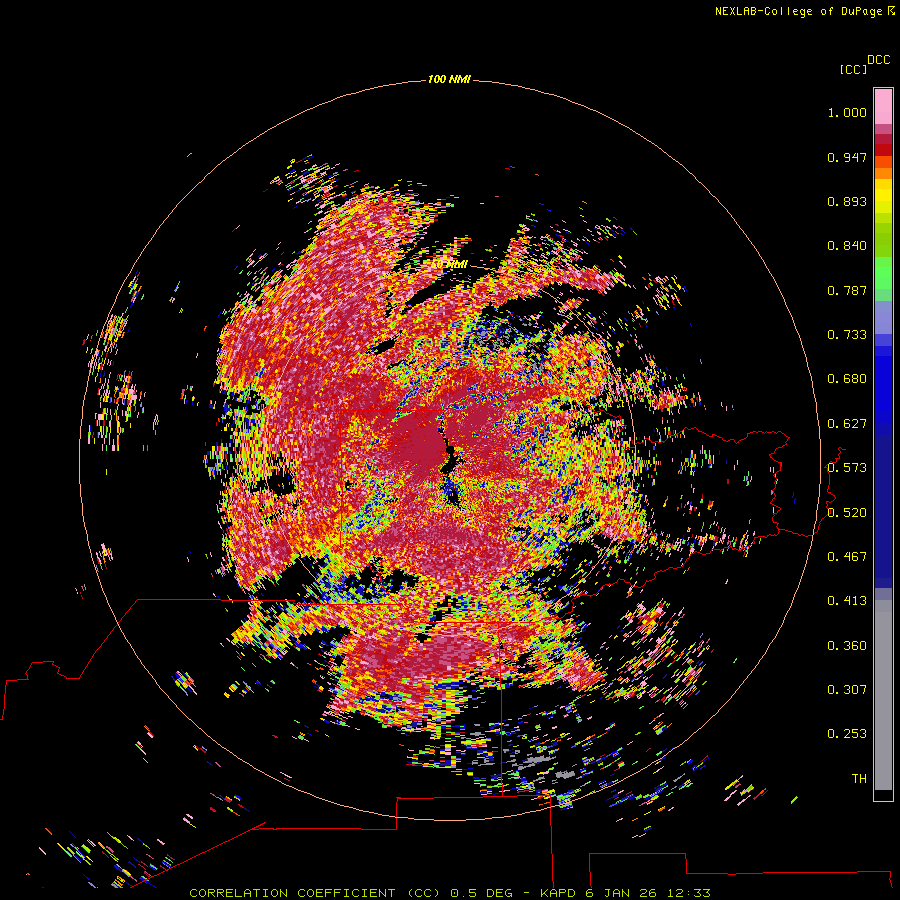Screen dimensions: 900x900
Task: Select the 0.627 legend value
Action: coord(847,424)
